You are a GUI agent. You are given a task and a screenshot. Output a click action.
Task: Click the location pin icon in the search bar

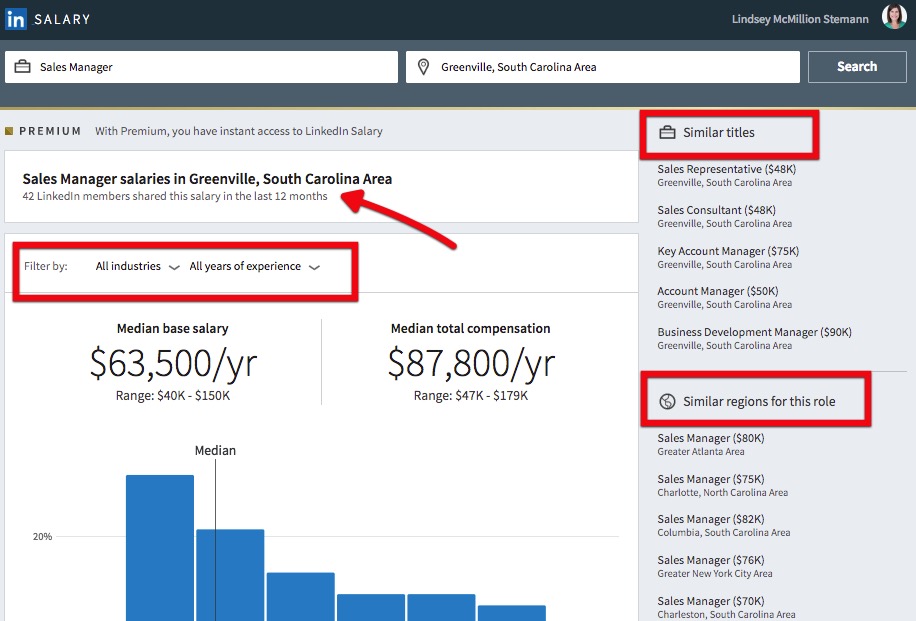pos(423,67)
